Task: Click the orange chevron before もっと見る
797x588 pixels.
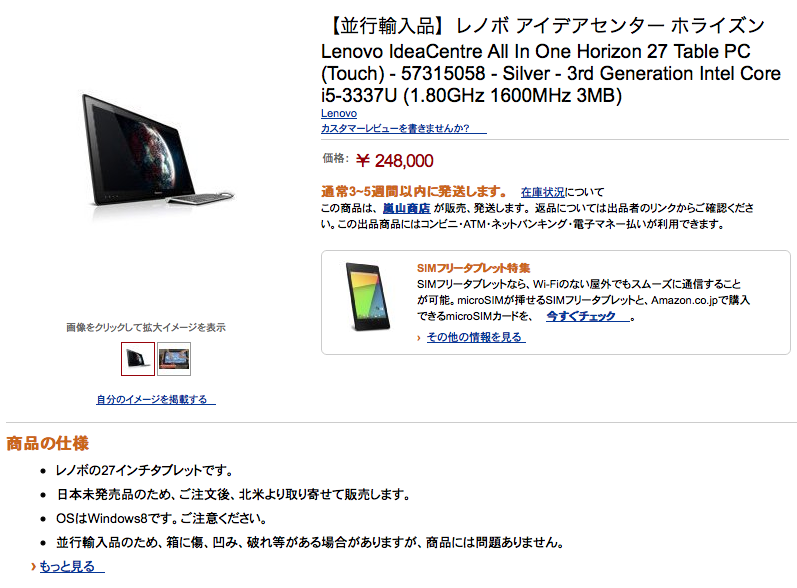Action: [34, 566]
